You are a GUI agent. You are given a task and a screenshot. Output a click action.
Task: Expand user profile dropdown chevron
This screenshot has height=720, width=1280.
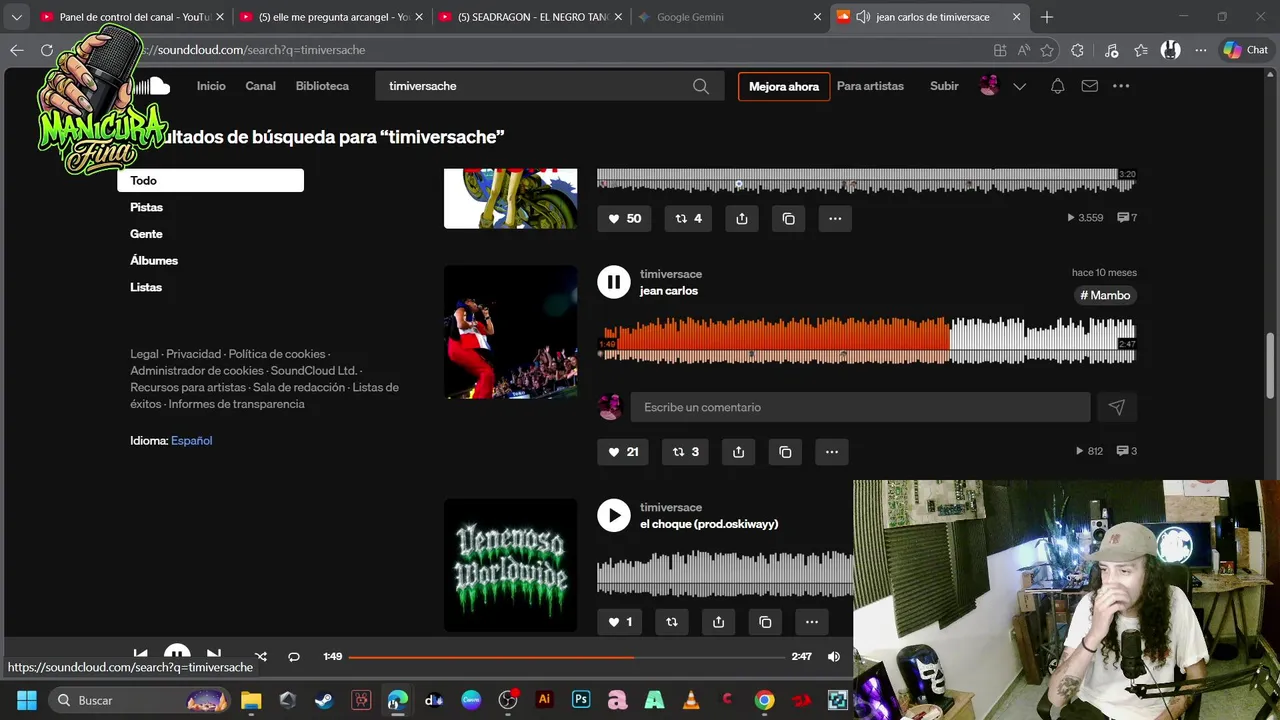click(x=1019, y=86)
